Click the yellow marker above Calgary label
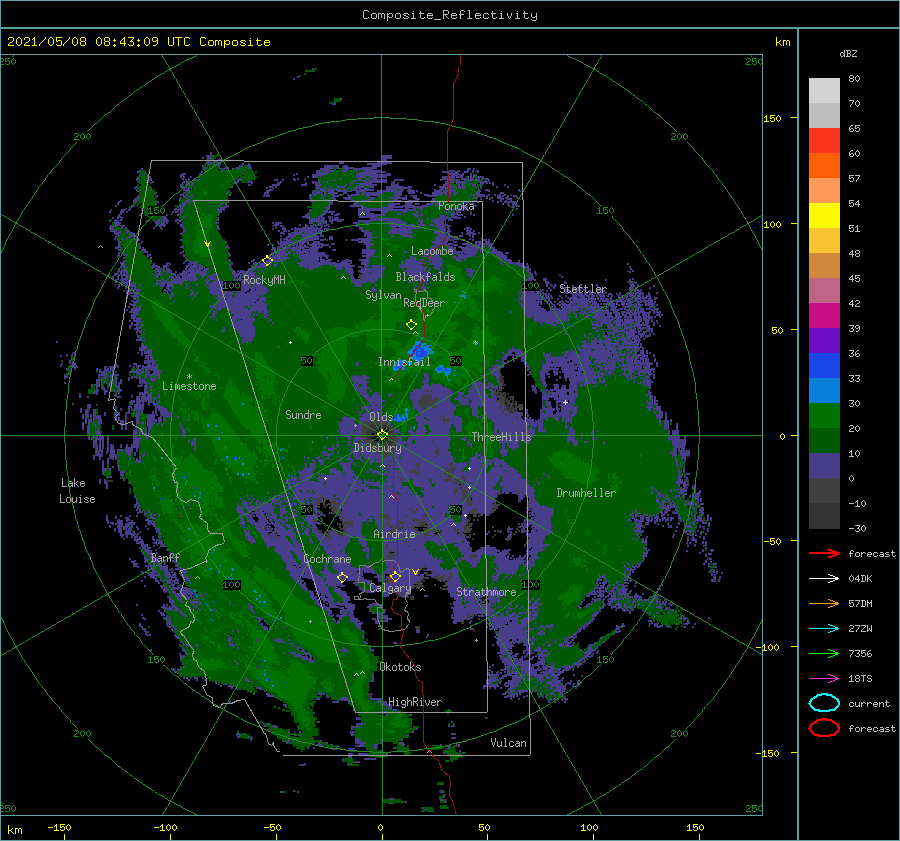 point(395,576)
